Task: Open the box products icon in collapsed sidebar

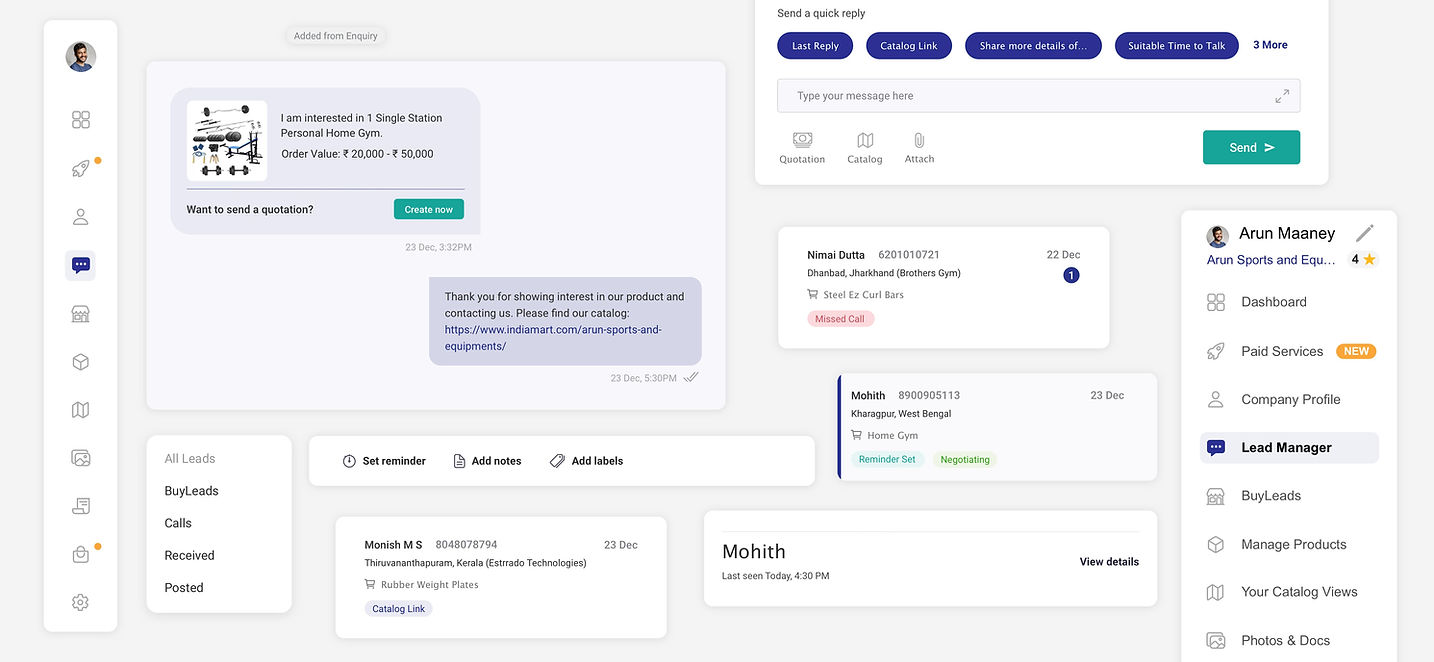Action: 81,362
